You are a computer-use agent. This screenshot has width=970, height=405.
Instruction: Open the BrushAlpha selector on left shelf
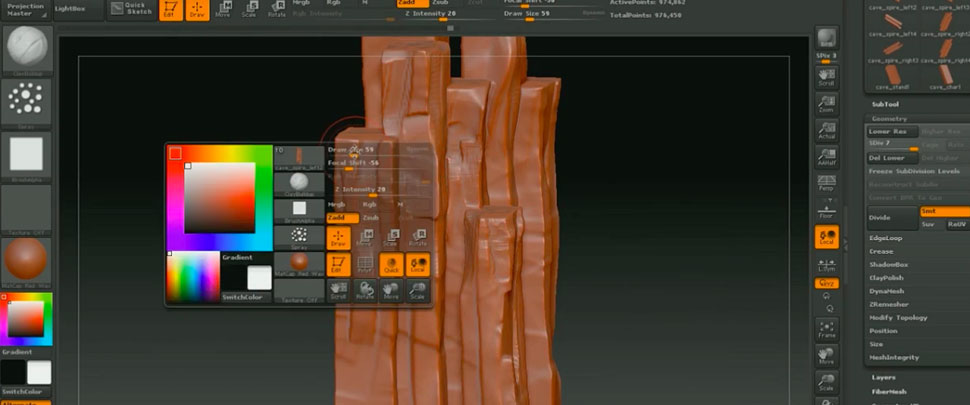click(x=27, y=156)
